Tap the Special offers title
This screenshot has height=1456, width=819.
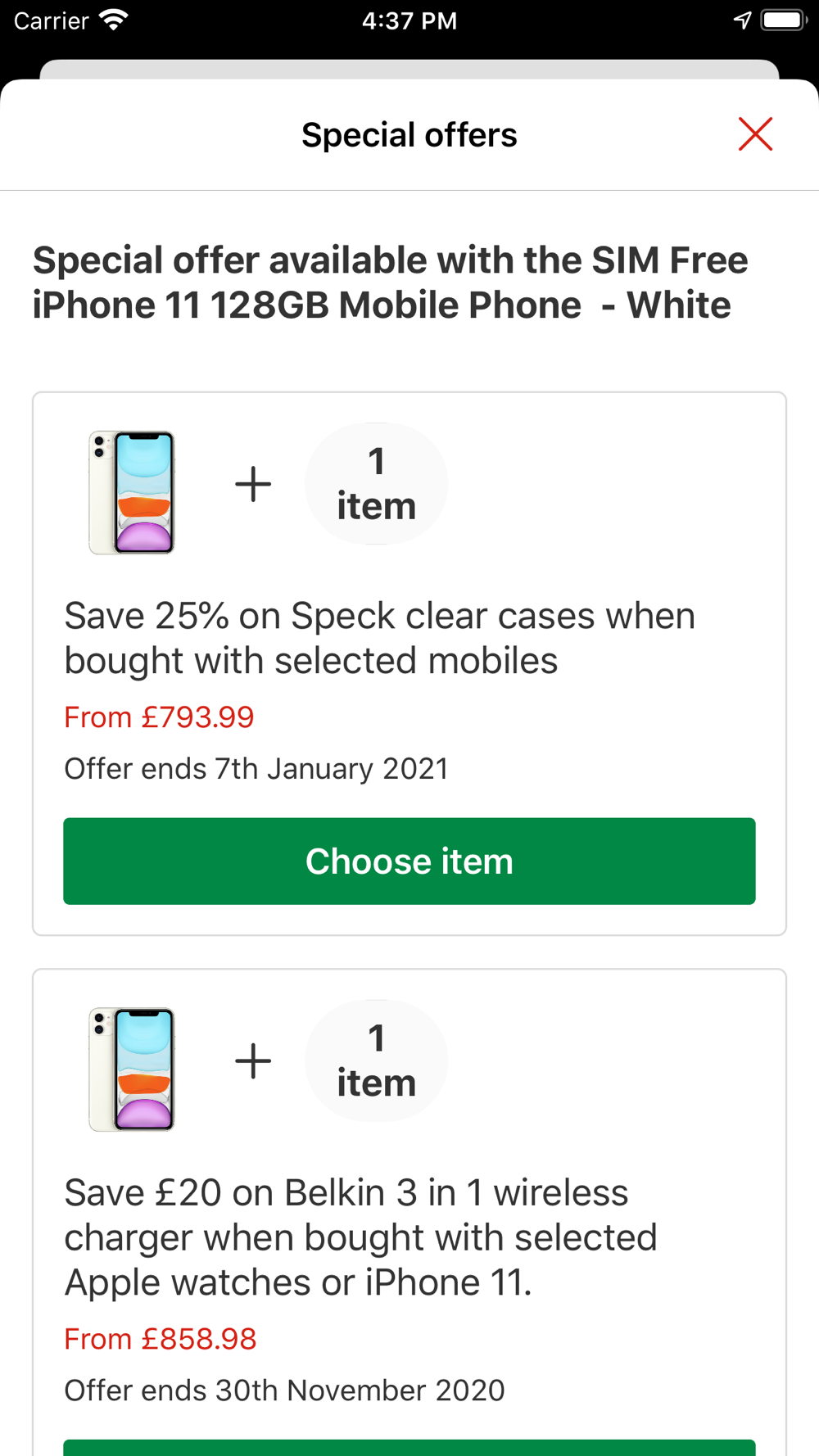409,135
